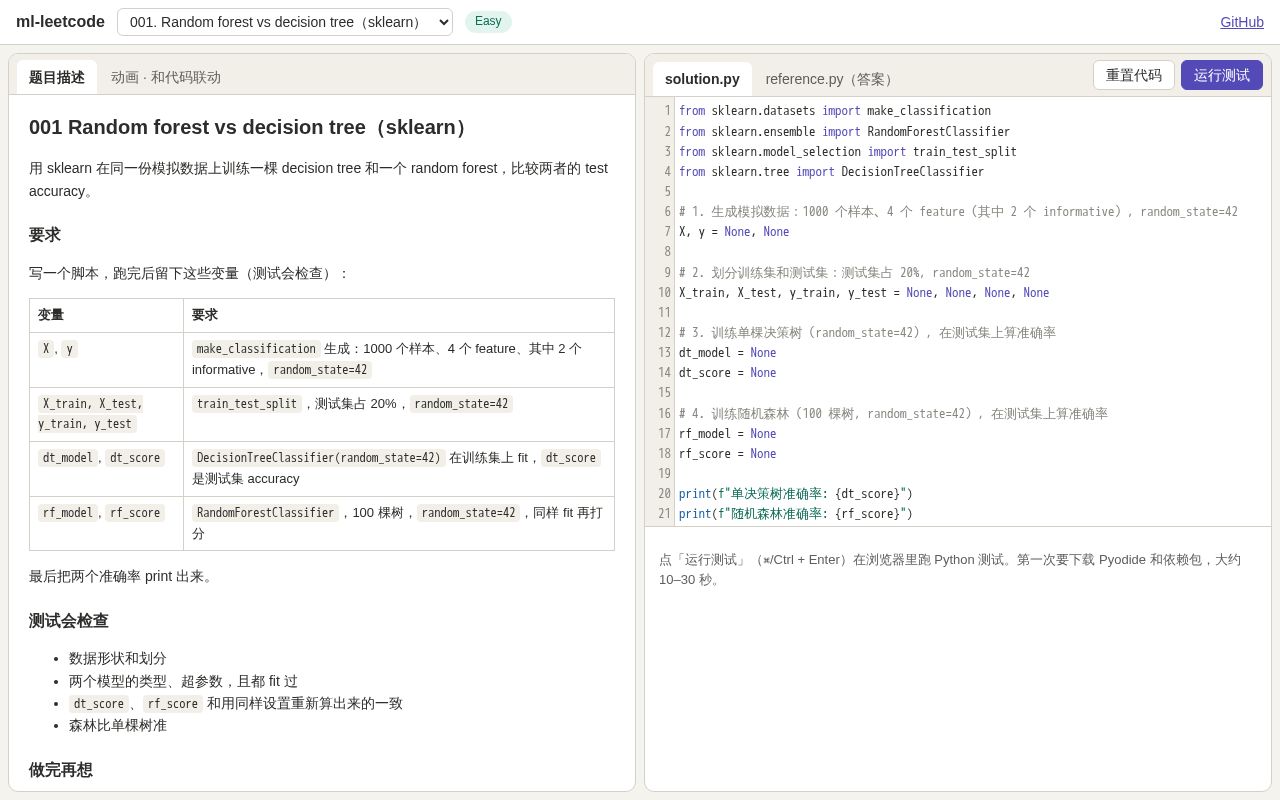
Task: Click the 测试会检查 section heading
Action: click(x=69, y=621)
